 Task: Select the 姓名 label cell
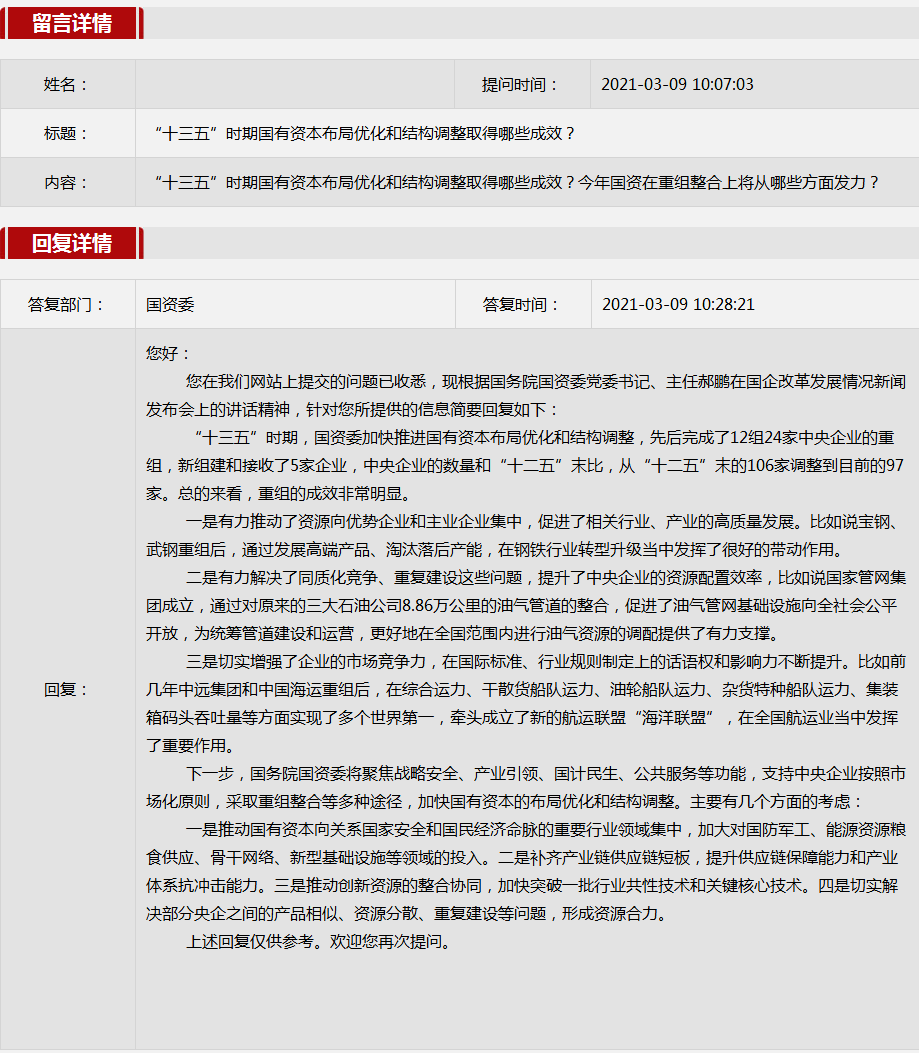point(67,85)
